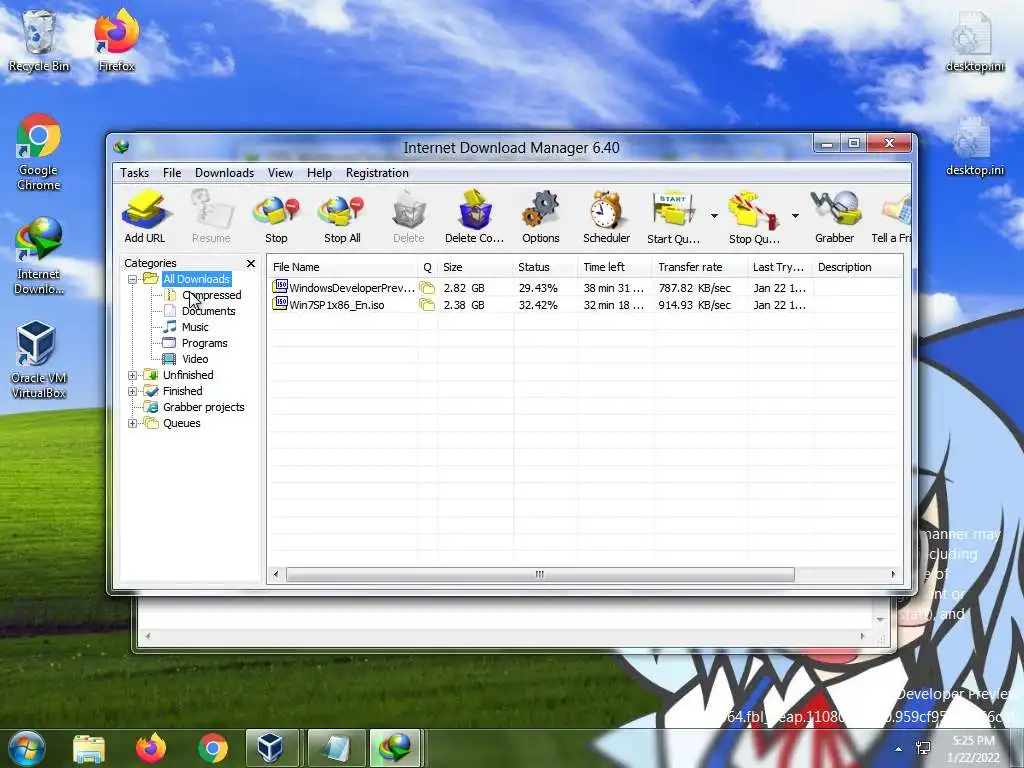
Task: Sort by the Transfer rate column header
Action: (x=700, y=267)
